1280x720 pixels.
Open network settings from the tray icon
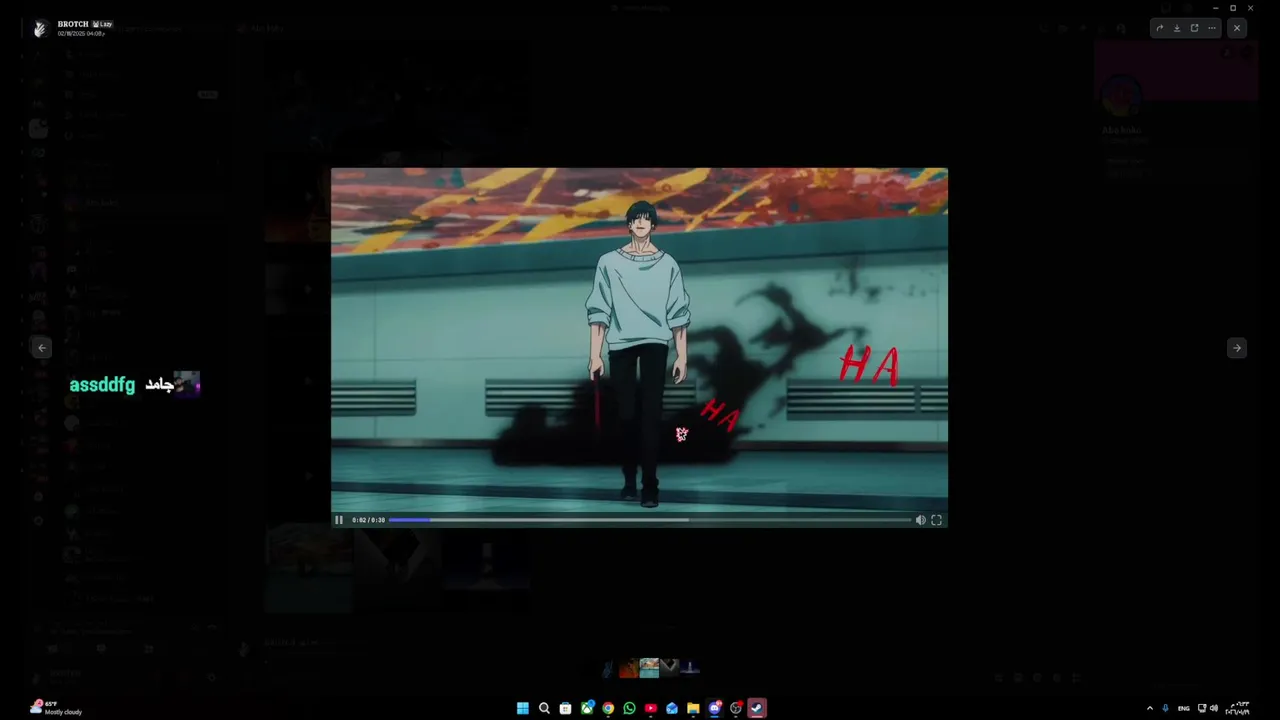[1202, 708]
